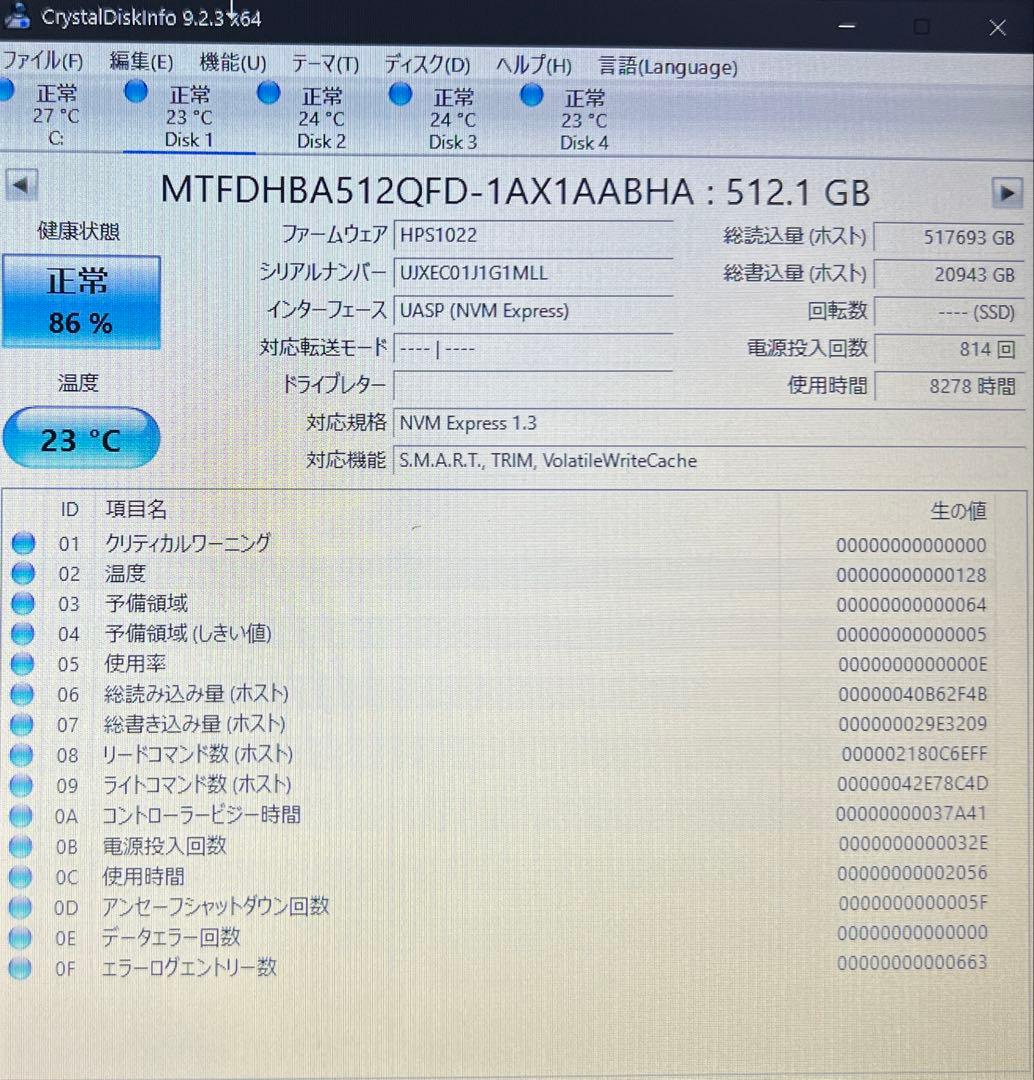Click total host reads value 517693 GB
1034x1080 pixels.
coord(949,238)
